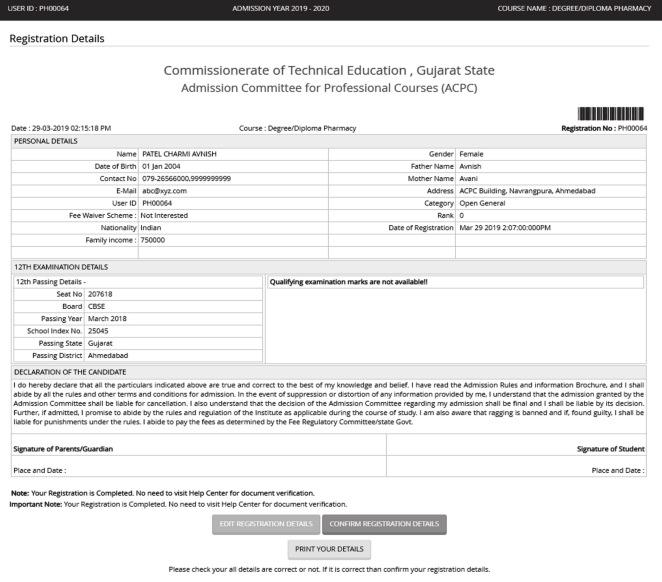Click 12th Passing Details label
Screen dimensions: 662x582
[x=51, y=282]
